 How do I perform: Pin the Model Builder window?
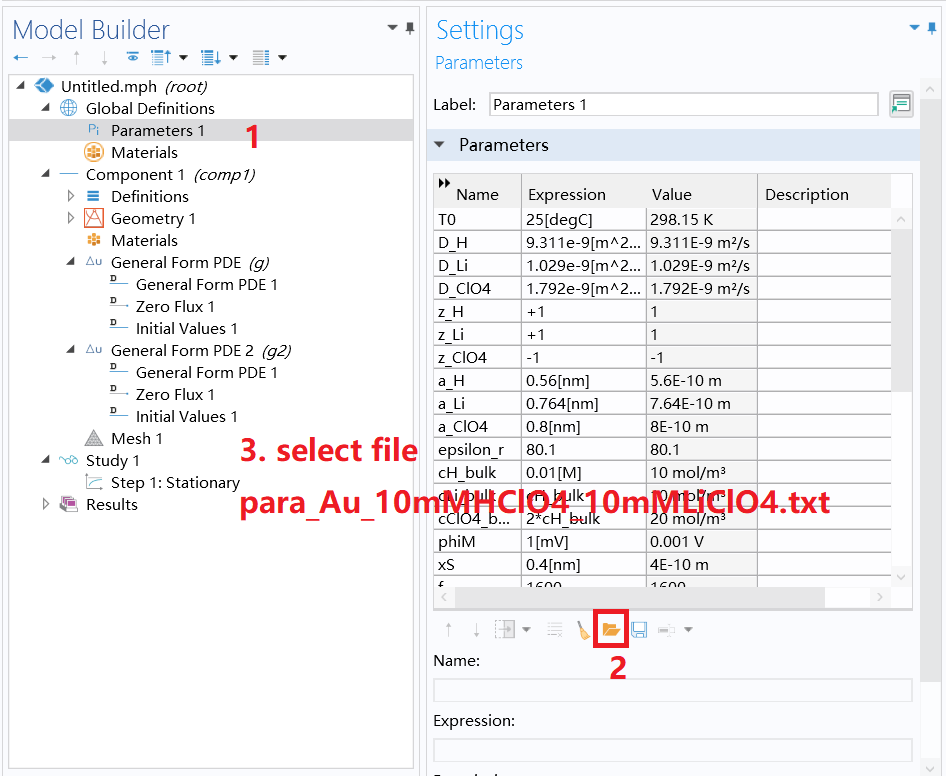pos(409,28)
